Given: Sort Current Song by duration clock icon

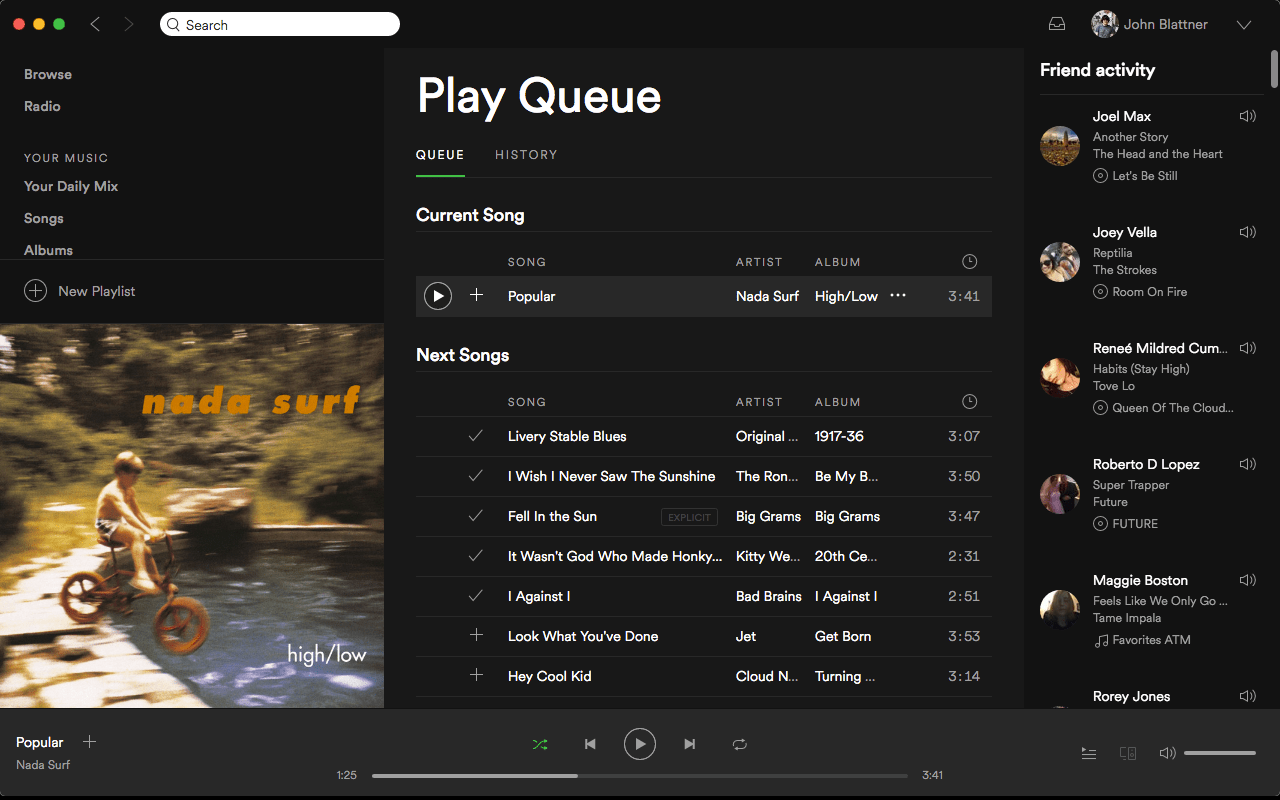Looking at the screenshot, I should (969, 262).
